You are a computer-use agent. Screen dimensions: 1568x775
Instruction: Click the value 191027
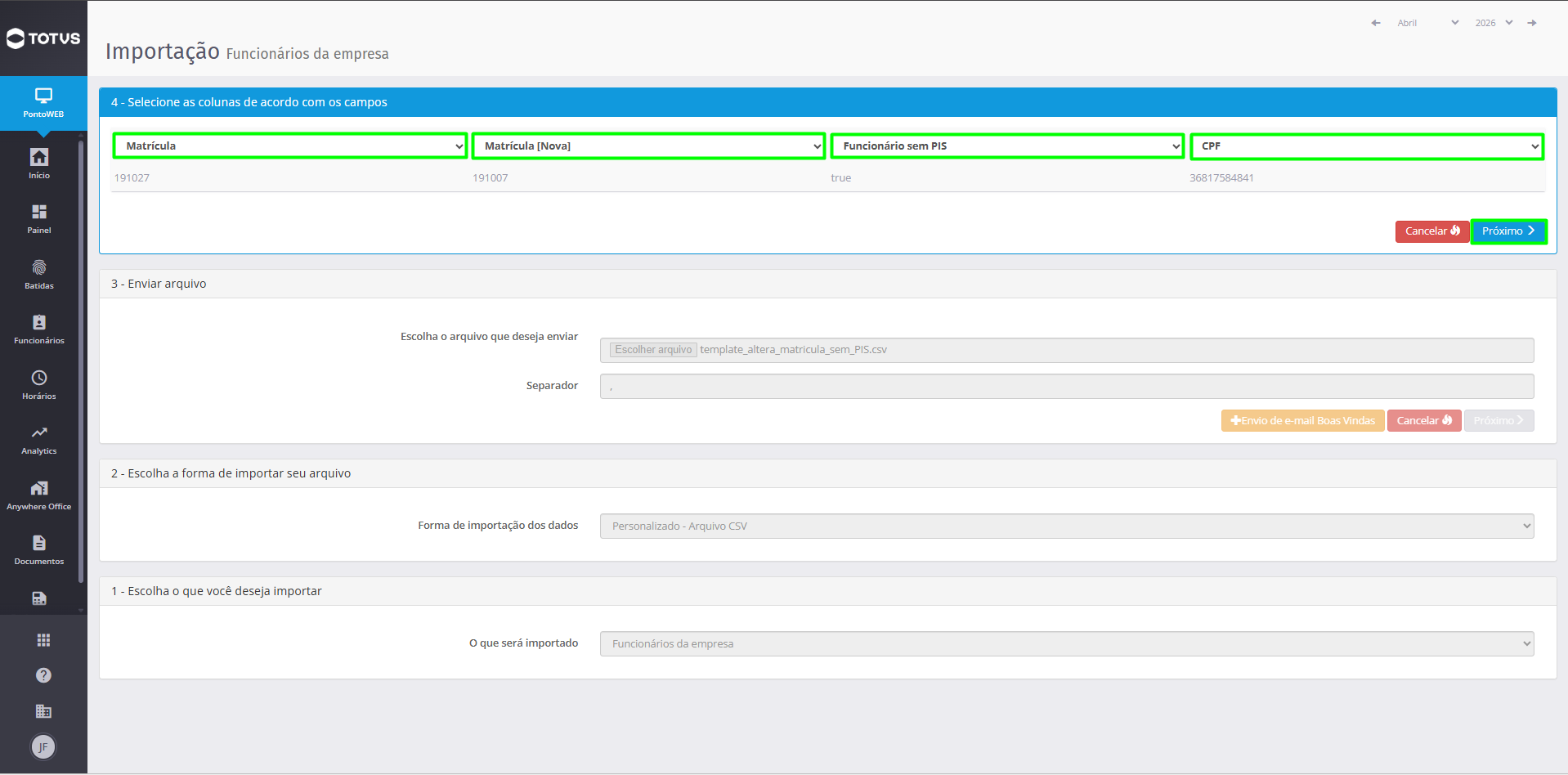[132, 178]
